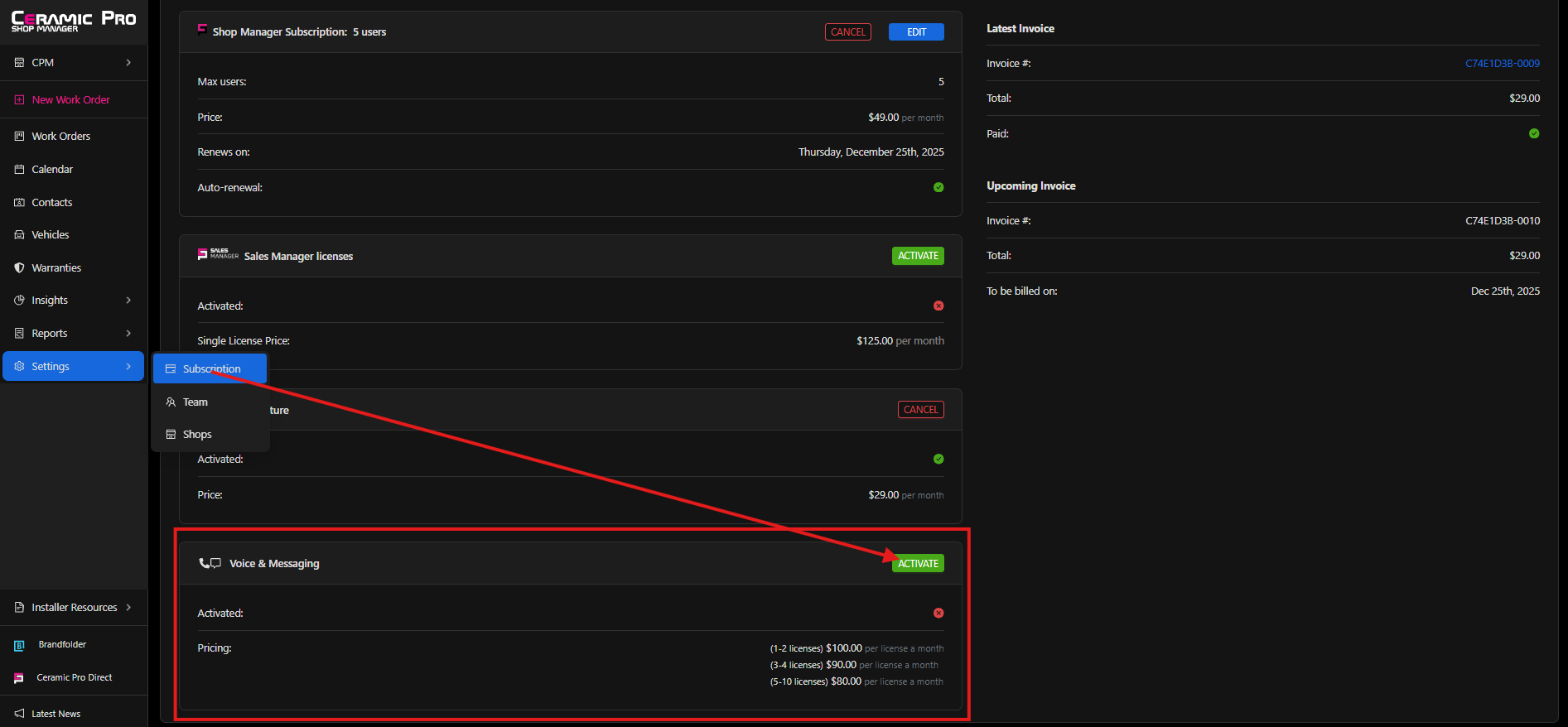Image resolution: width=1568 pixels, height=727 pixels.
Task: Click the New Work Order plus icon
Action: (19, 99)
